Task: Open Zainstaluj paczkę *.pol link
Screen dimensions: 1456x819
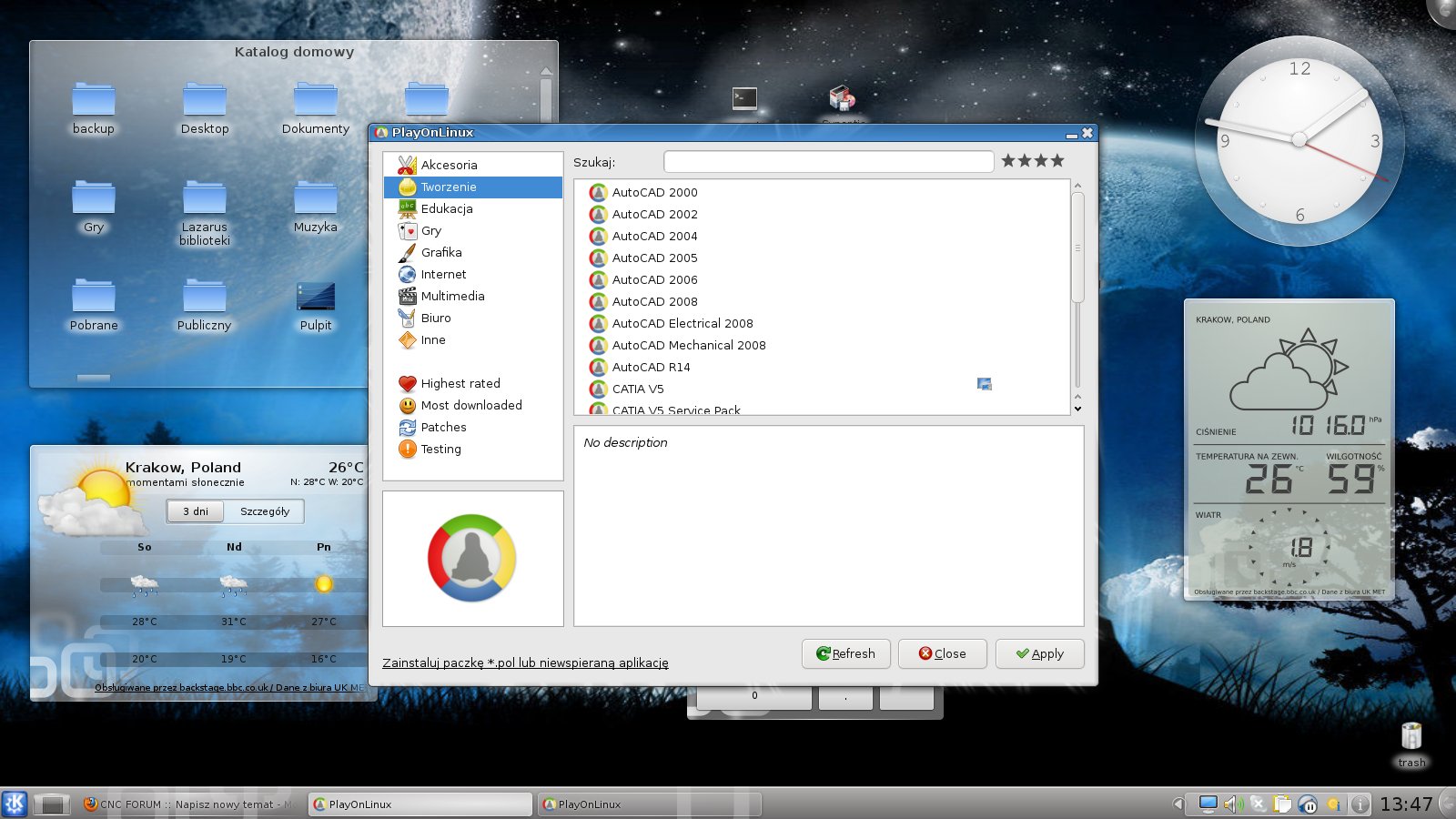Action: click(x=525, y=662)
